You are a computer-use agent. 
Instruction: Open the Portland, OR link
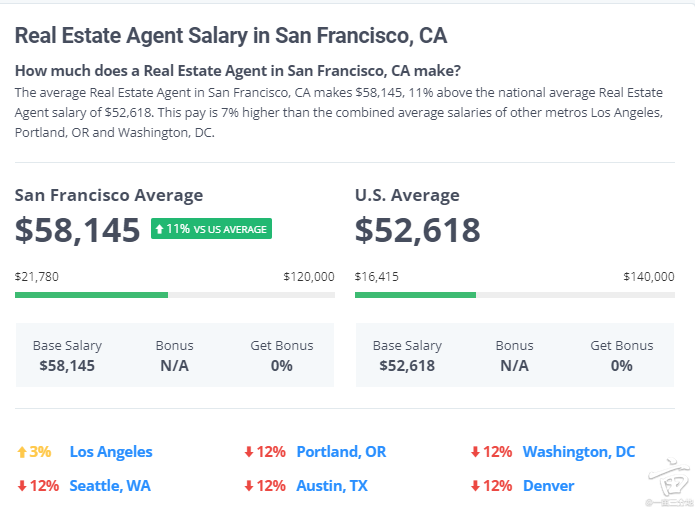(x=341, y=452)
